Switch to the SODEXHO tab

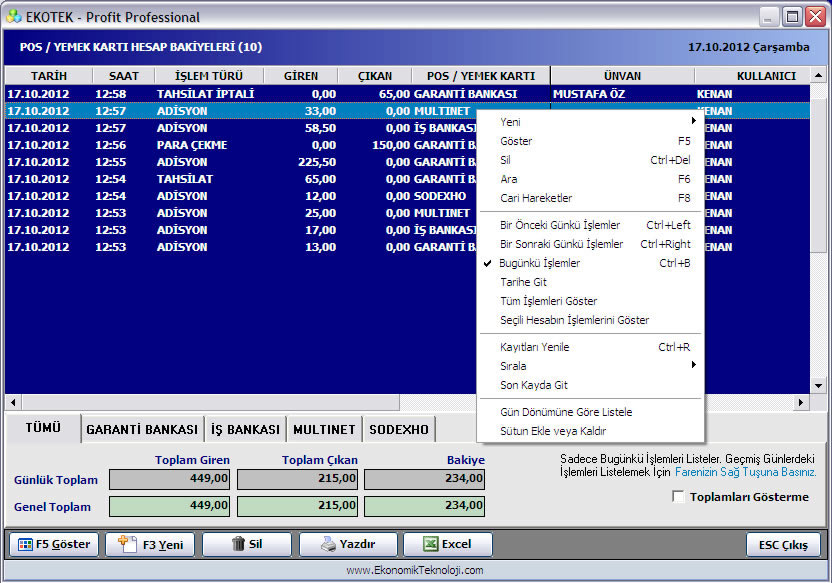[x=399, y=429]
